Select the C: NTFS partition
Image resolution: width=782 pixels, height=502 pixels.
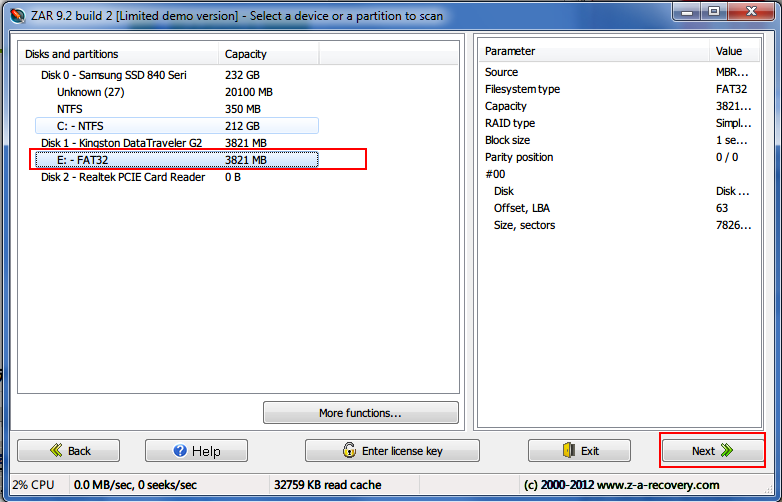(82, 126)
